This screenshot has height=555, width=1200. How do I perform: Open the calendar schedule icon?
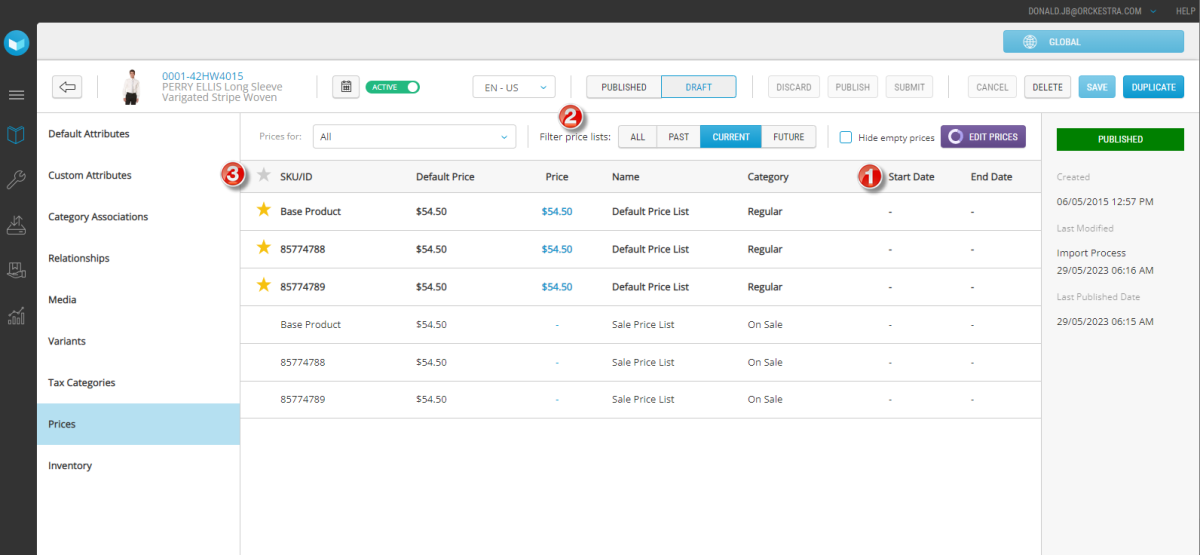click(x=345, y=87)
